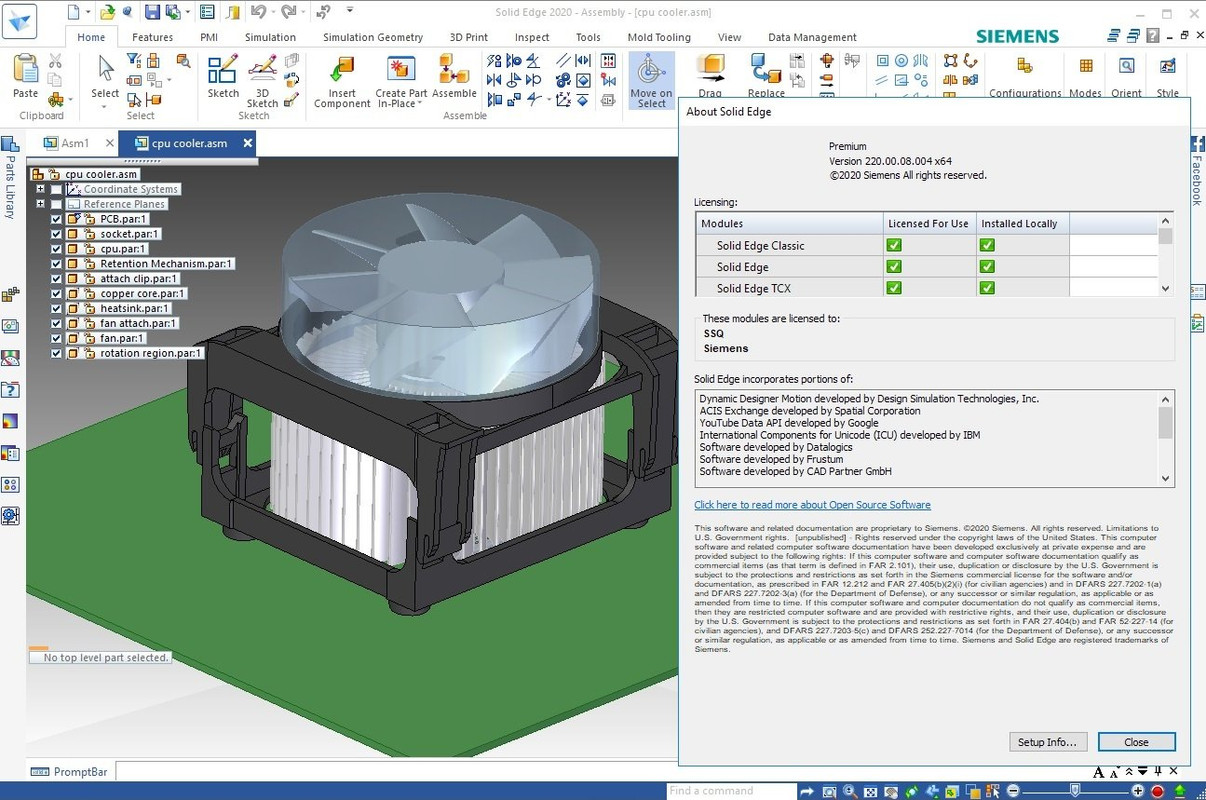This screenshot has height=800, width=1206.
Task: Click the Replace Part icon
Action: point(766,70)
